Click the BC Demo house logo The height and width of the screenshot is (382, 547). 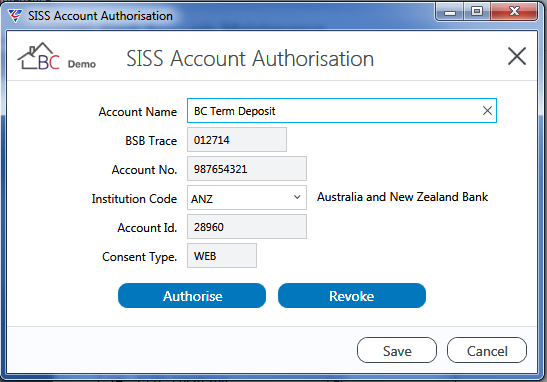point(57,57)
